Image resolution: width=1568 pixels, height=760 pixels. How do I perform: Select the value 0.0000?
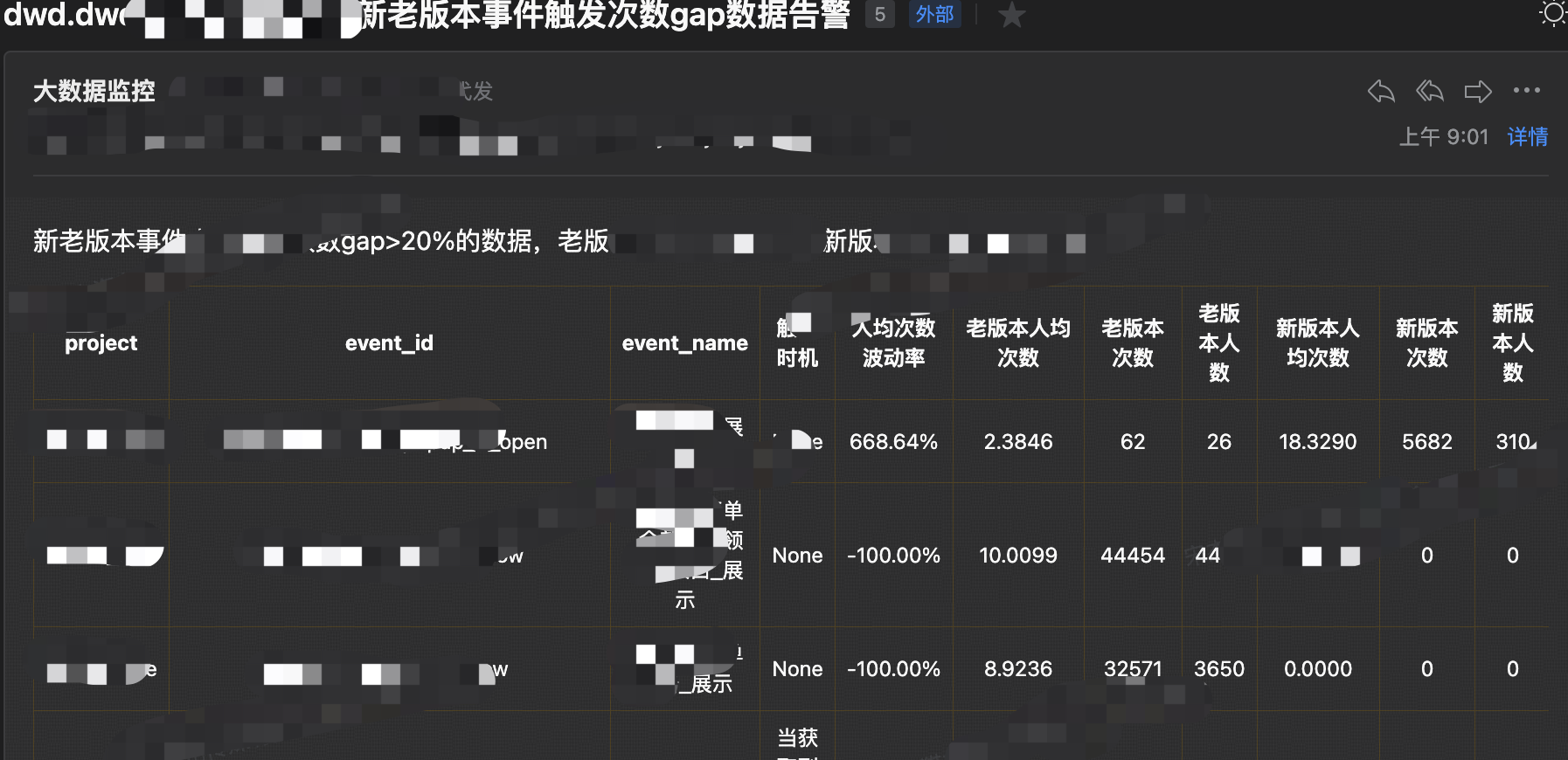(1318, 669)
